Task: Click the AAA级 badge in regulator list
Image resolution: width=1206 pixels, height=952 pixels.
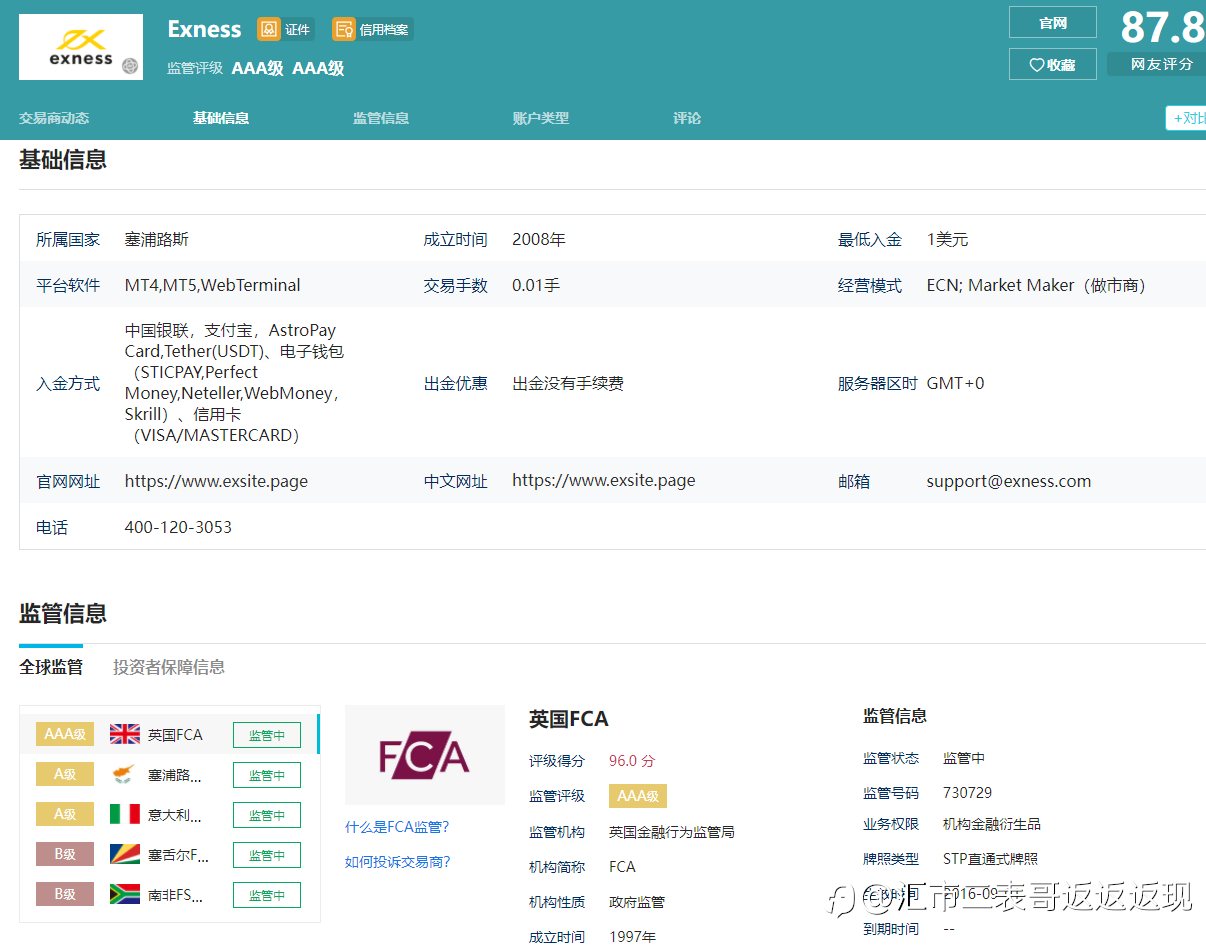Action: (x=65, y=734)
